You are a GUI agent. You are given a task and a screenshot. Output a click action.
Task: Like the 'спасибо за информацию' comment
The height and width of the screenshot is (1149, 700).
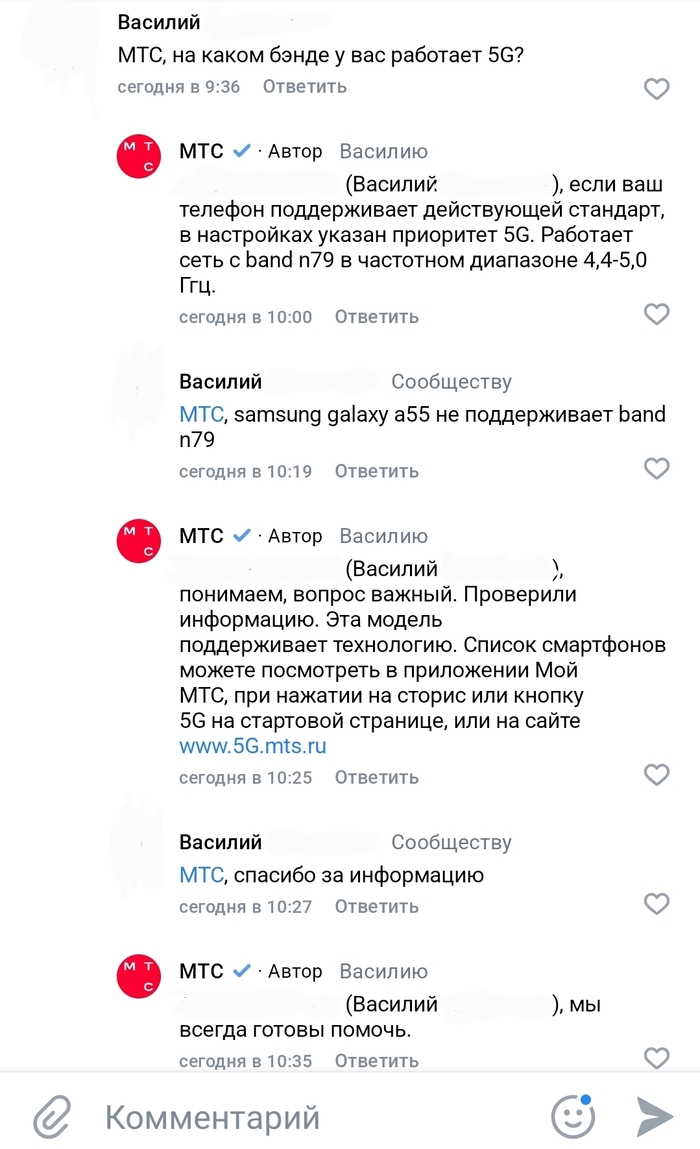(656, 904)
